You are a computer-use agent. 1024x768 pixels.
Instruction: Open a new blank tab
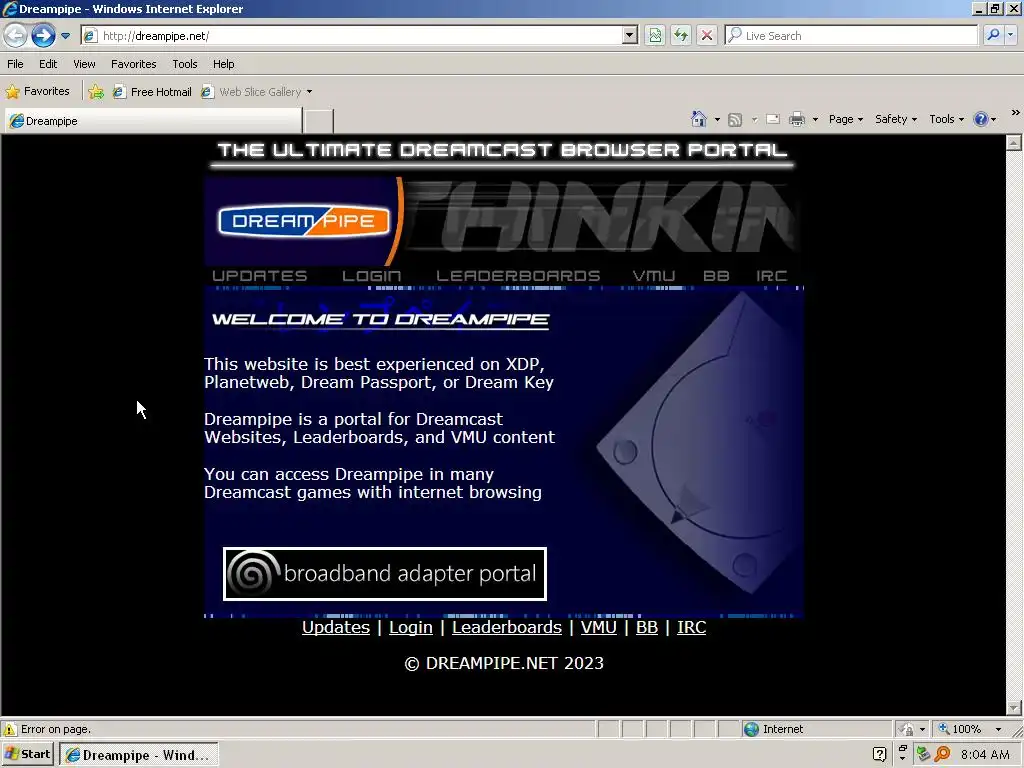tap(319, 121)
